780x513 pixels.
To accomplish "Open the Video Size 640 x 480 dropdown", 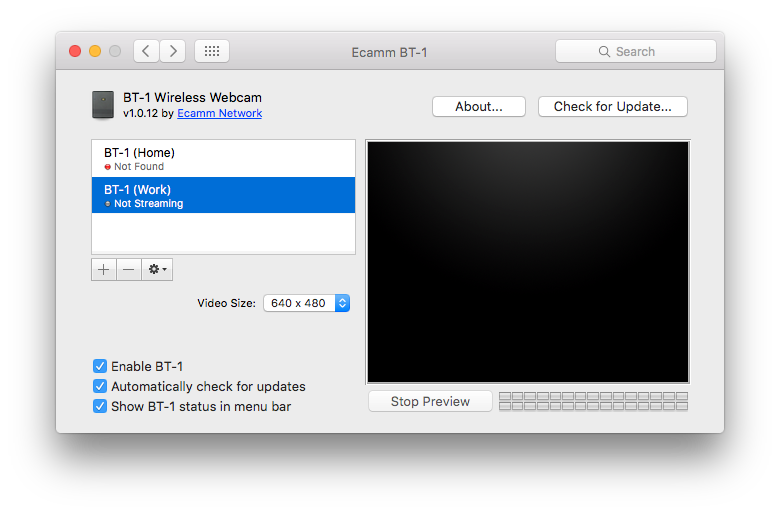I will pos(306,303).
